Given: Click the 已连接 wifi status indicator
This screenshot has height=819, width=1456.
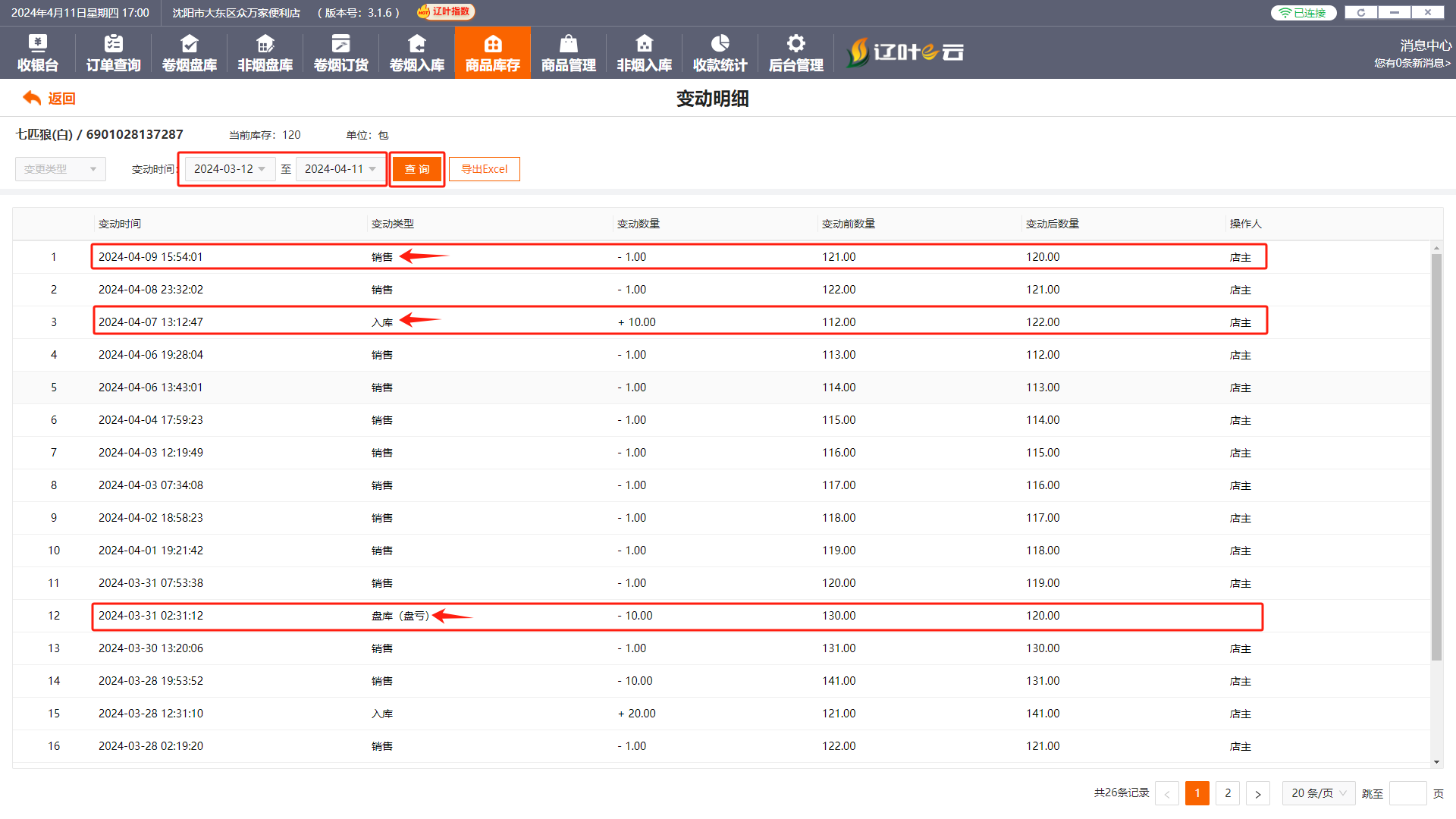Looking at the screenshot, I should click(1304, 13).
